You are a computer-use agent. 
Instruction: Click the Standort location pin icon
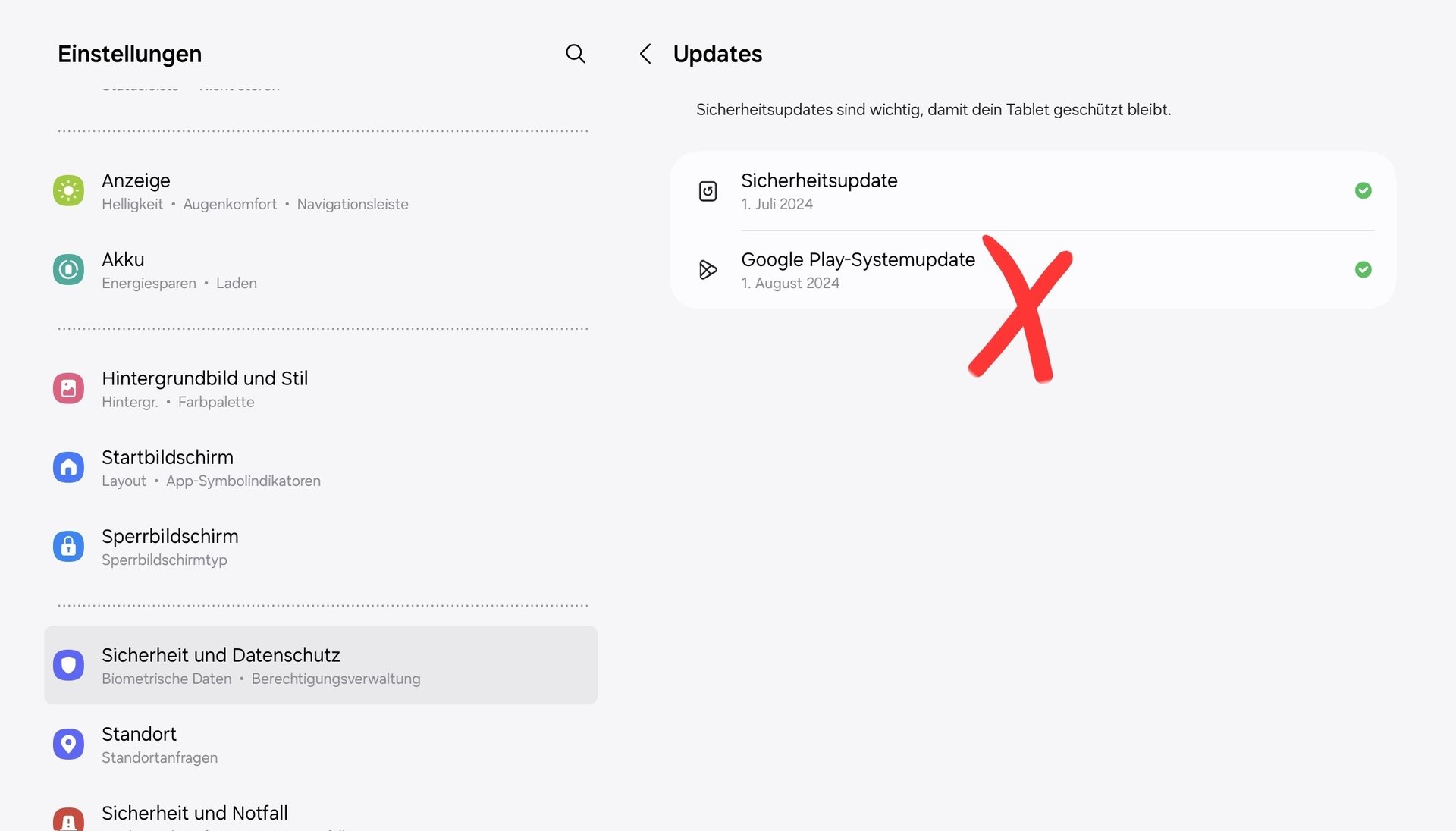68,744
